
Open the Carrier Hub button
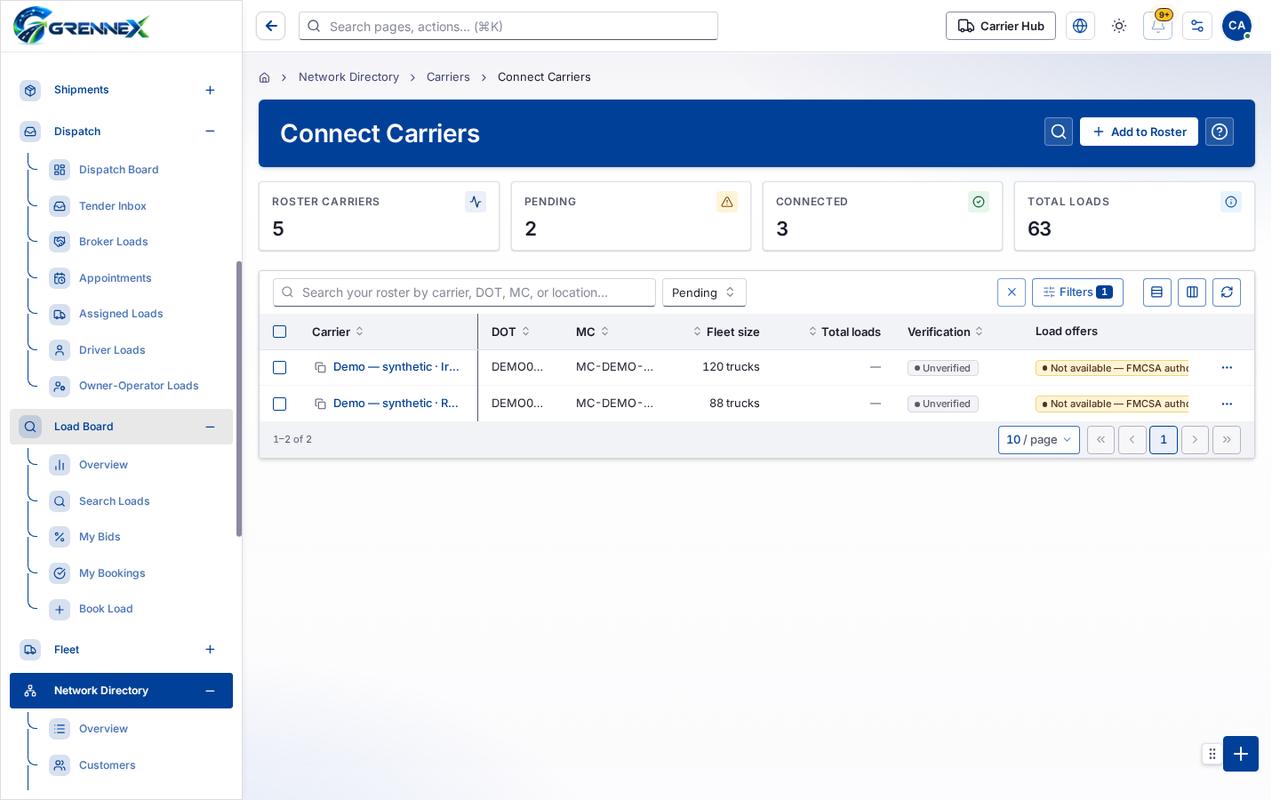pyautogui.click(x=1001, y=26)
